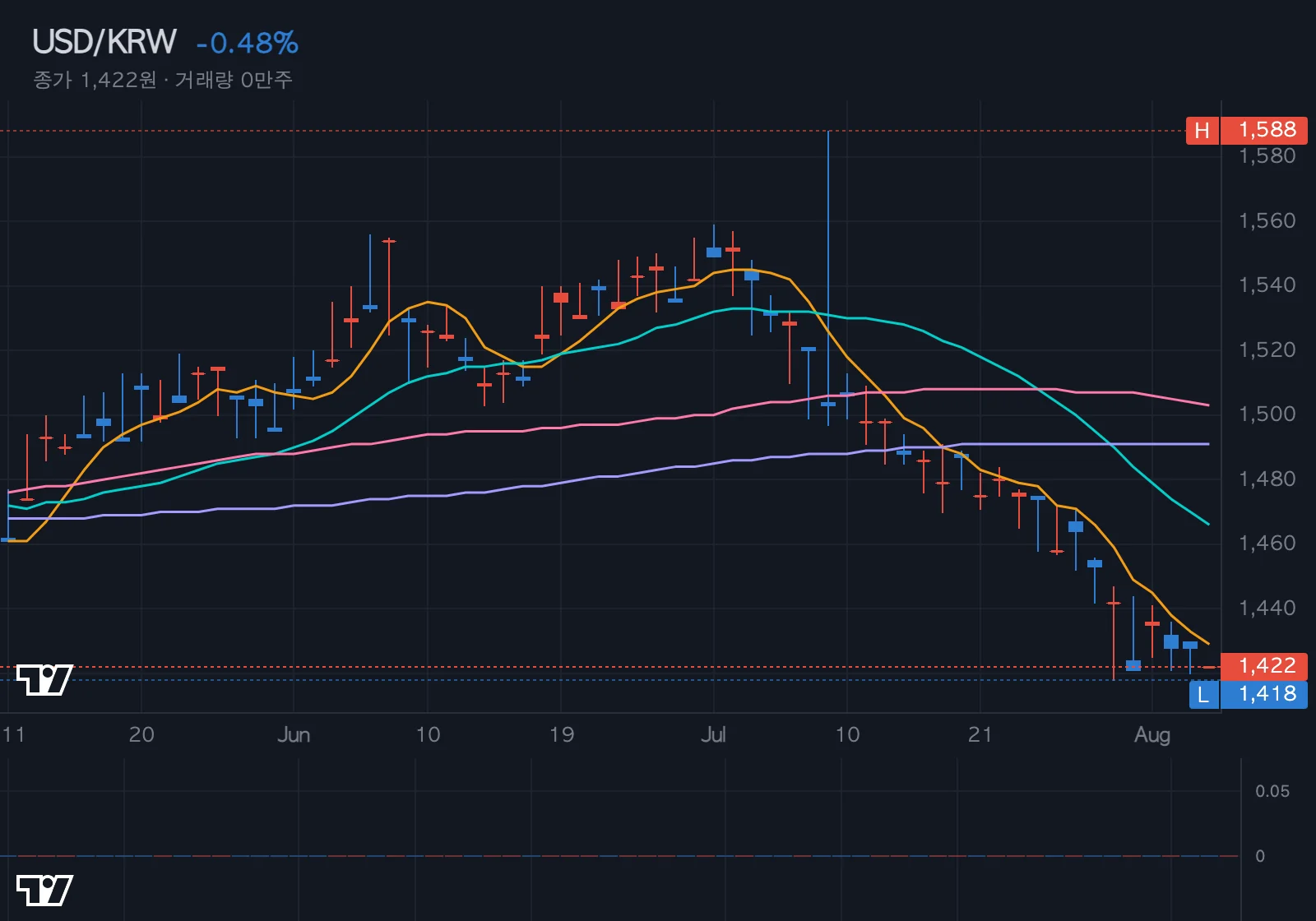Click the 1,440 price axis label
The width and height of the screenshot is (1316, 921).
(x=1267, y=608)
